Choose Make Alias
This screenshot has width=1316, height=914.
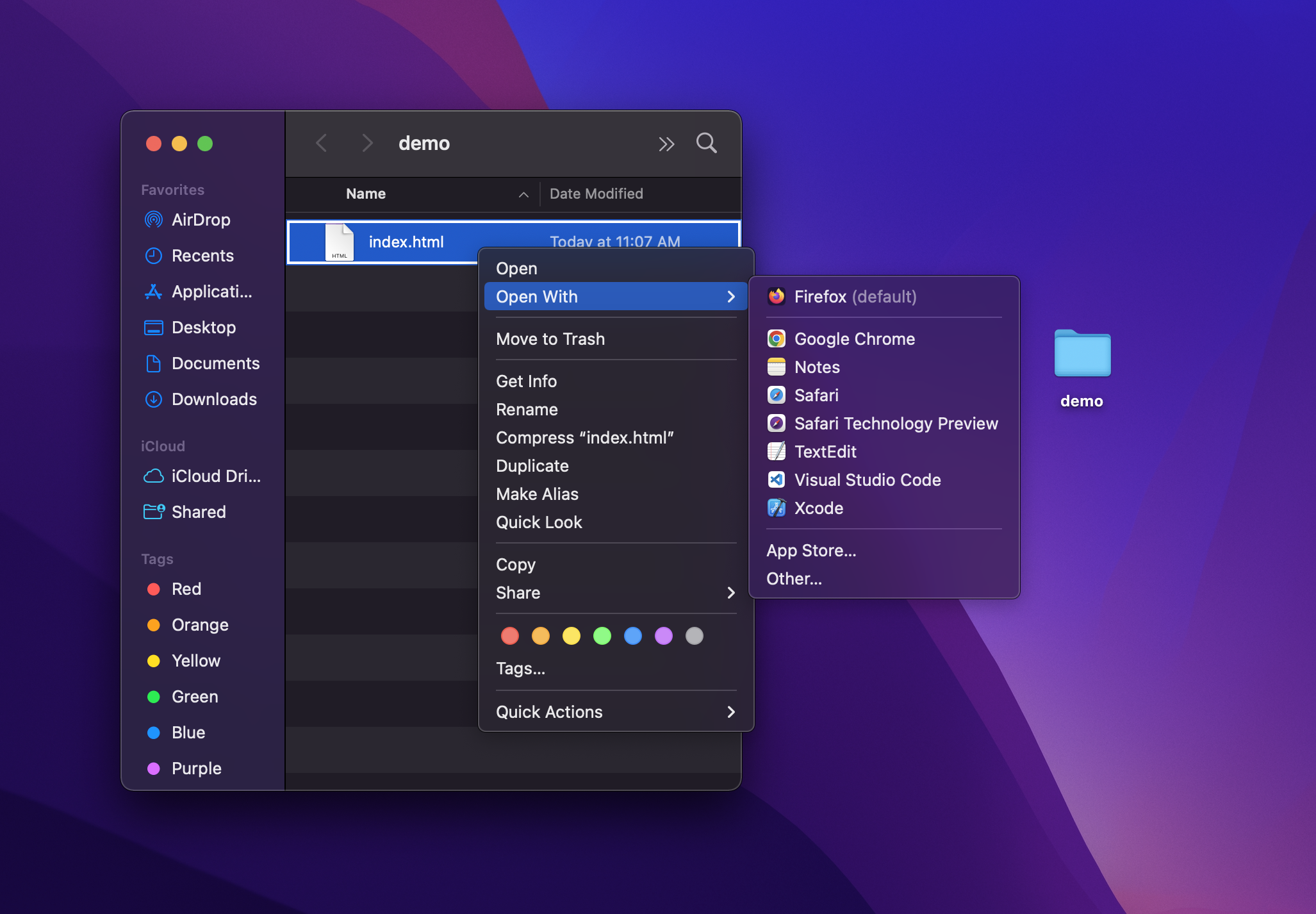point(616,494)
